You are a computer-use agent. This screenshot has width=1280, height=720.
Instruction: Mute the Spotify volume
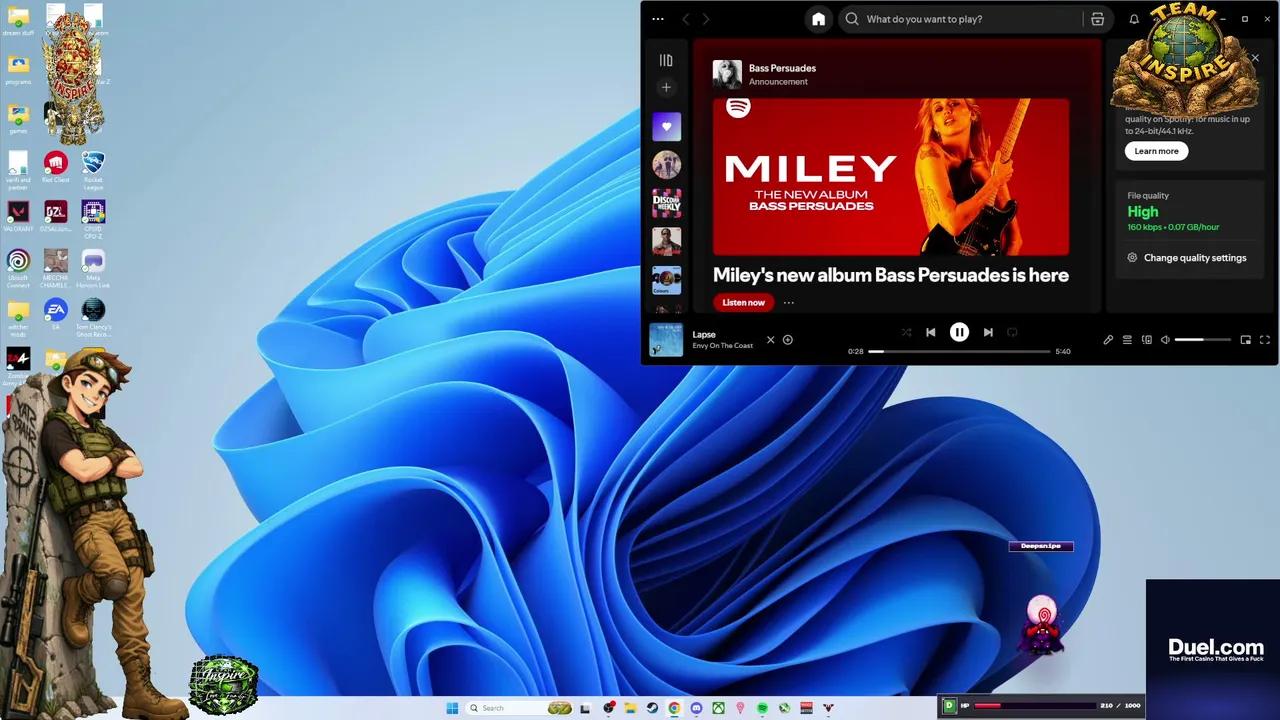[x=1165, y=340]
